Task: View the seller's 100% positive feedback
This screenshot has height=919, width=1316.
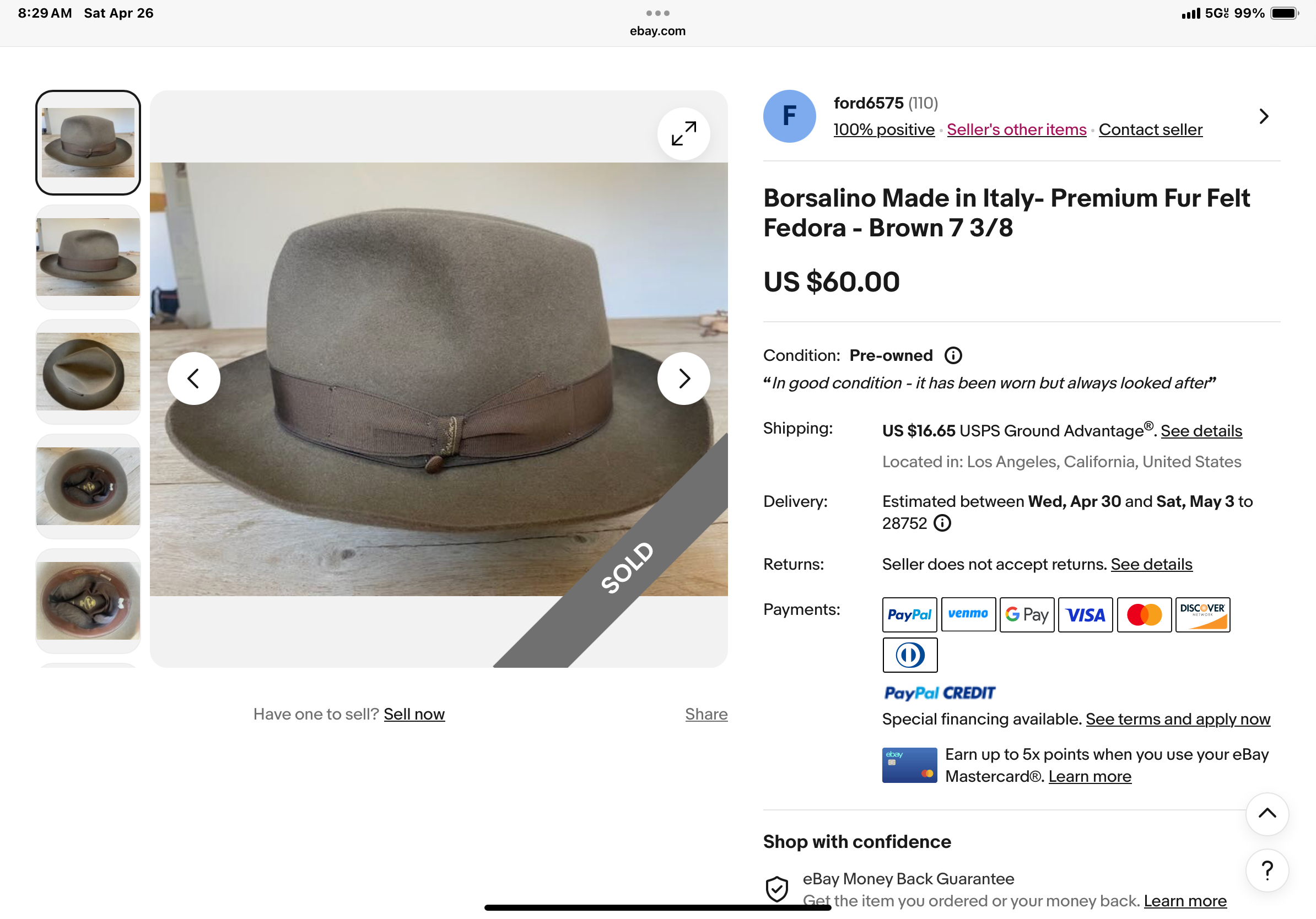Action: 883,129
